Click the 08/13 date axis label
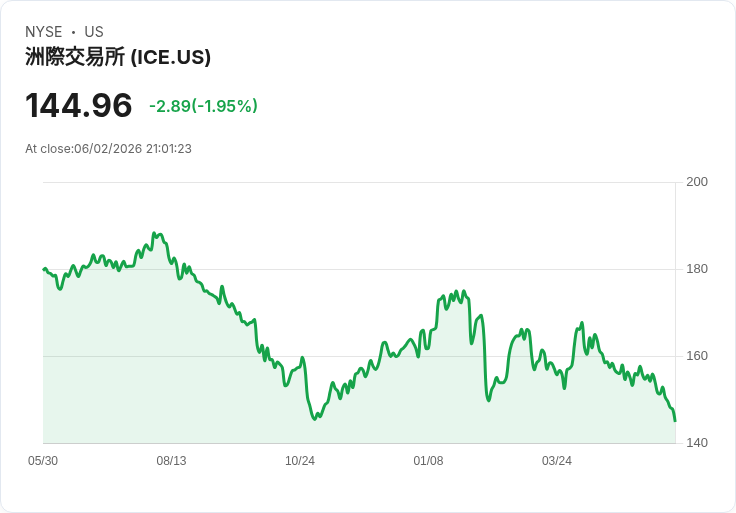 [171, 461]
